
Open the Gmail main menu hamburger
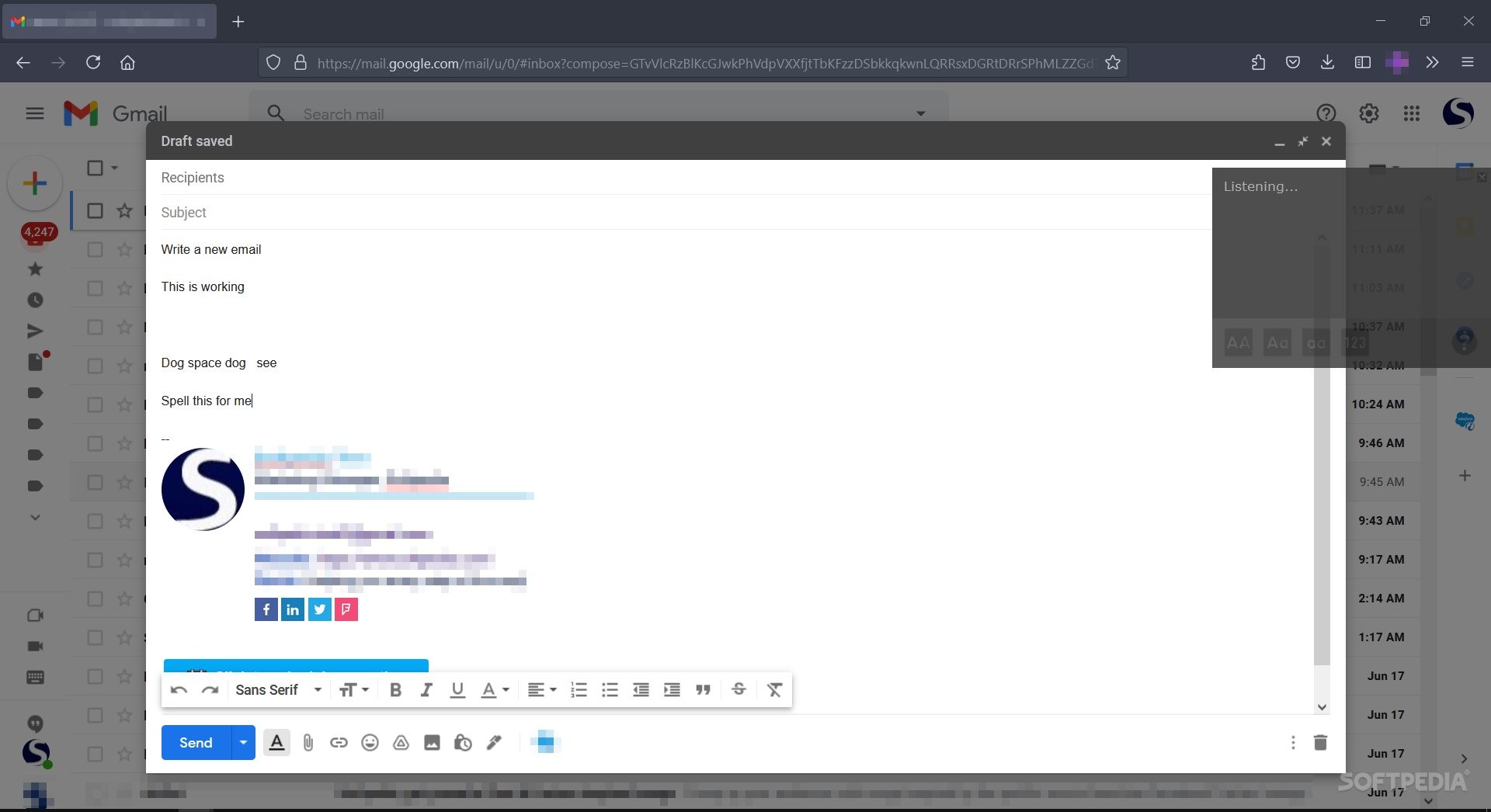click(x=35, y=113)
